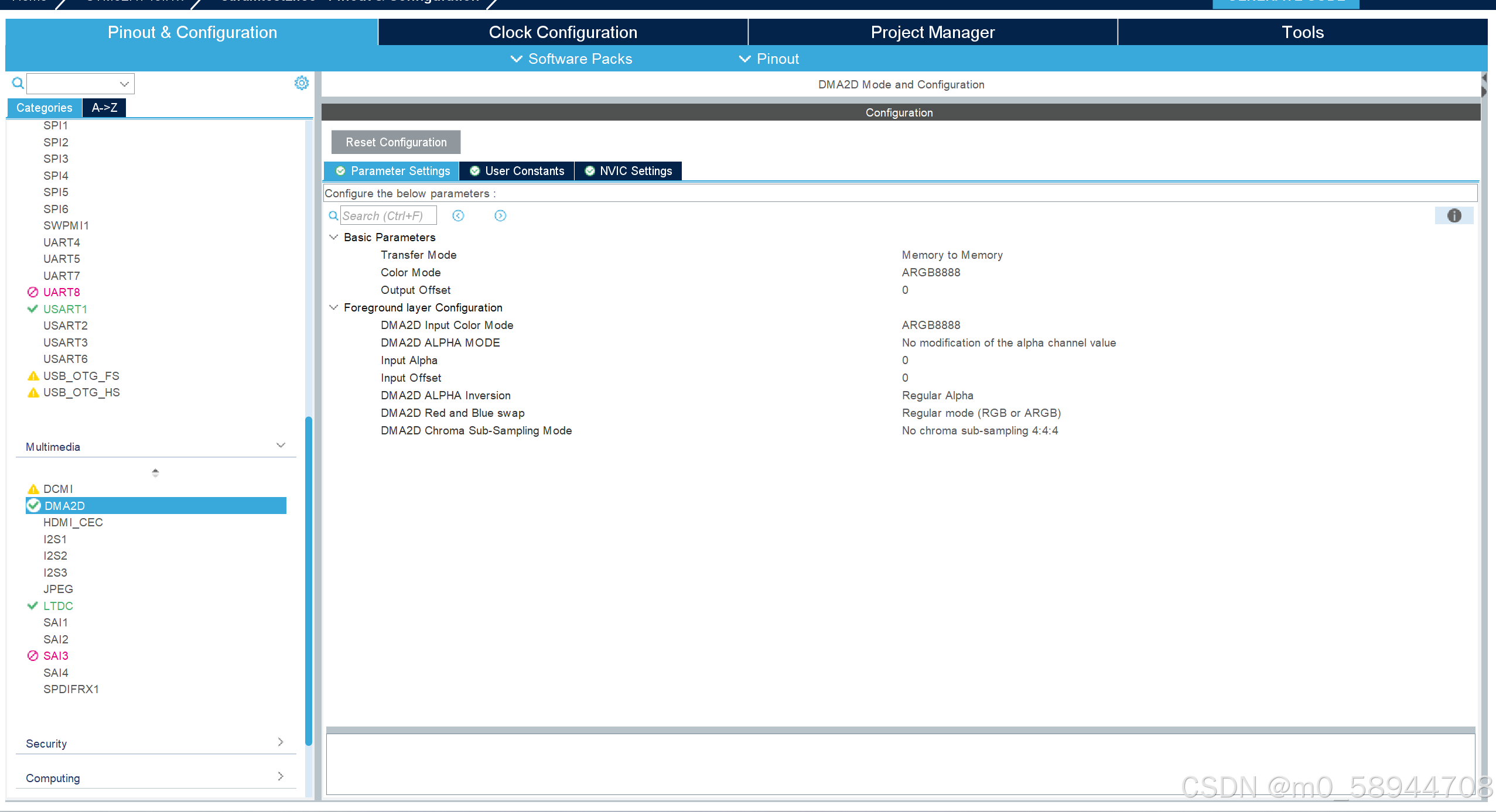Image resolution: width=1496 pixels, height=812 pixels.
Task: Click the DCMI warning triangle icon
Action: [x=33, y=489]
